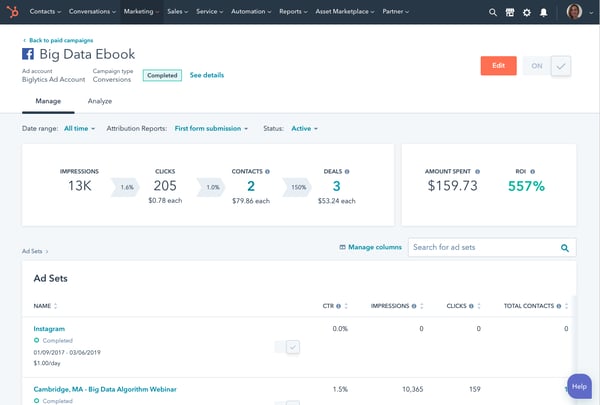This screenshot has height=405, width=600.
Task: Open the marketplace icon in top bar
Action: click(510, 13)
